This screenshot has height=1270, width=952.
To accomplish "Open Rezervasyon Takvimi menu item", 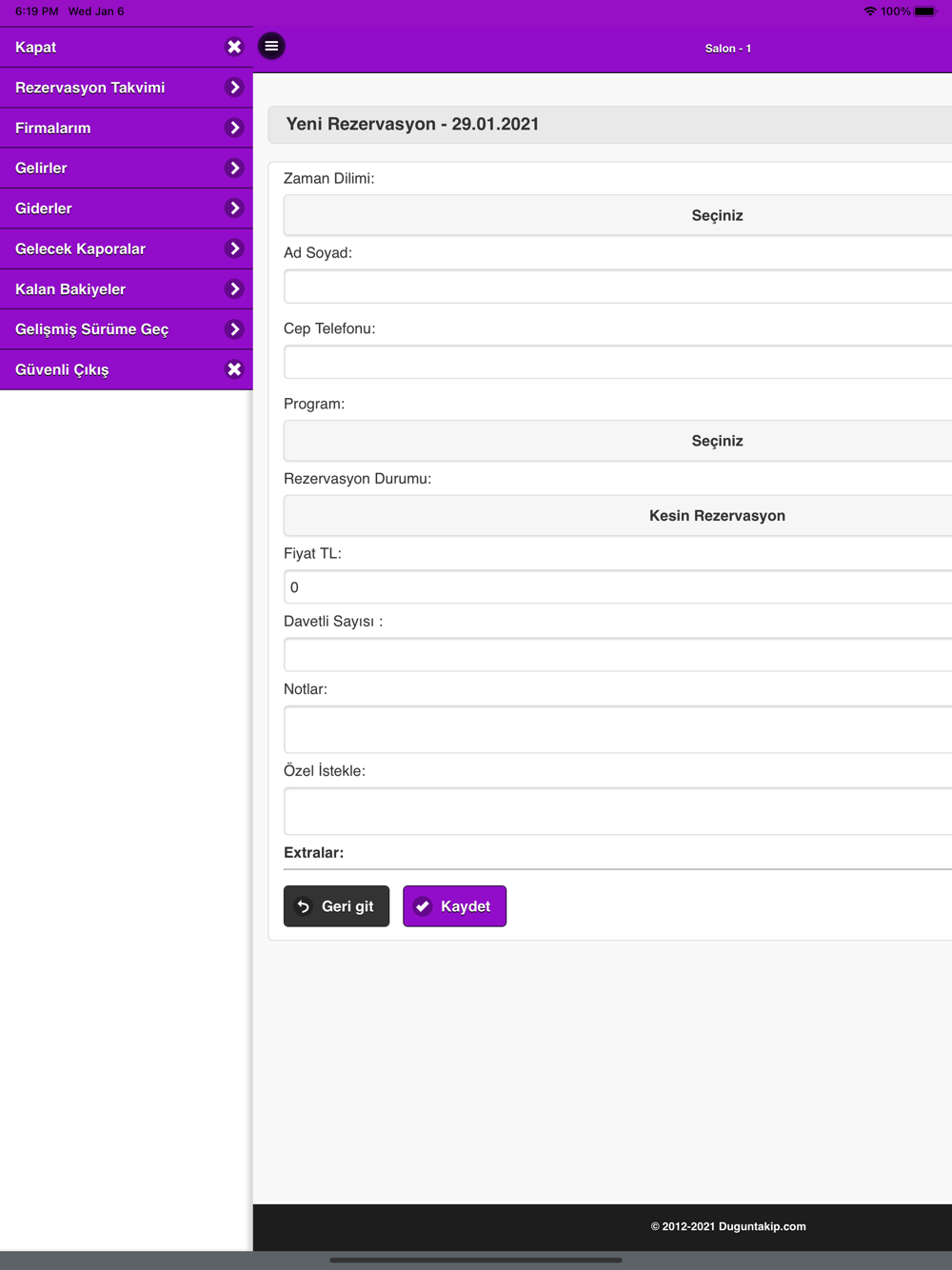I will (x=127, y=88).
